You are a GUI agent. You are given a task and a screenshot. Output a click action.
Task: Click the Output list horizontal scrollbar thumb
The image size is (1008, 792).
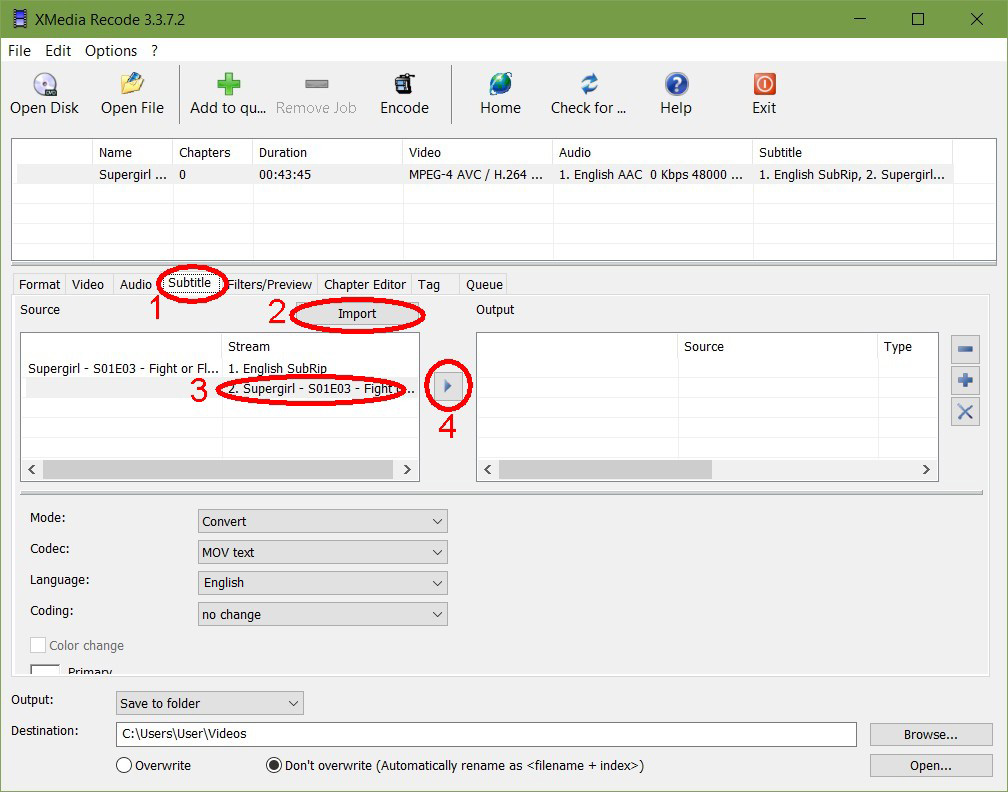606,469
